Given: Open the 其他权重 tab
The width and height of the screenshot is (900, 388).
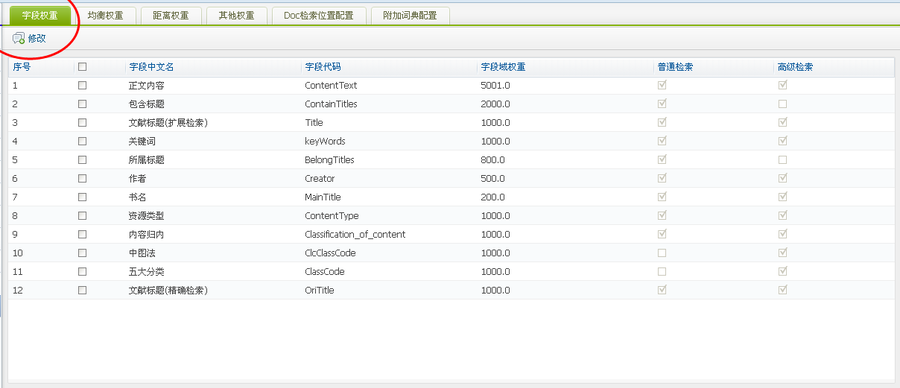Looking at the screenshot, I should 236,15.
